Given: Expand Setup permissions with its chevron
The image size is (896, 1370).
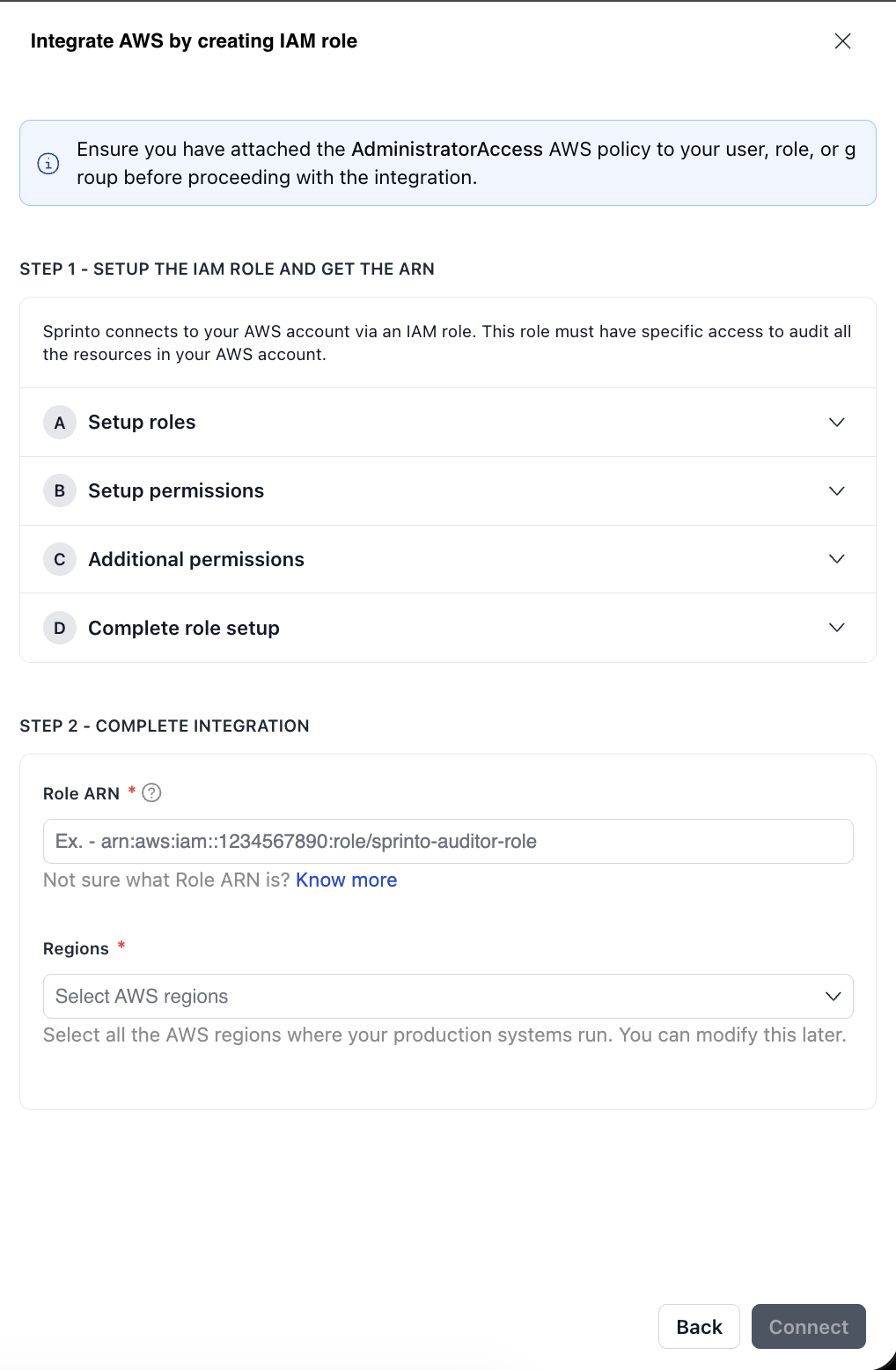Looking at the screenshot, I should point(837,491).
